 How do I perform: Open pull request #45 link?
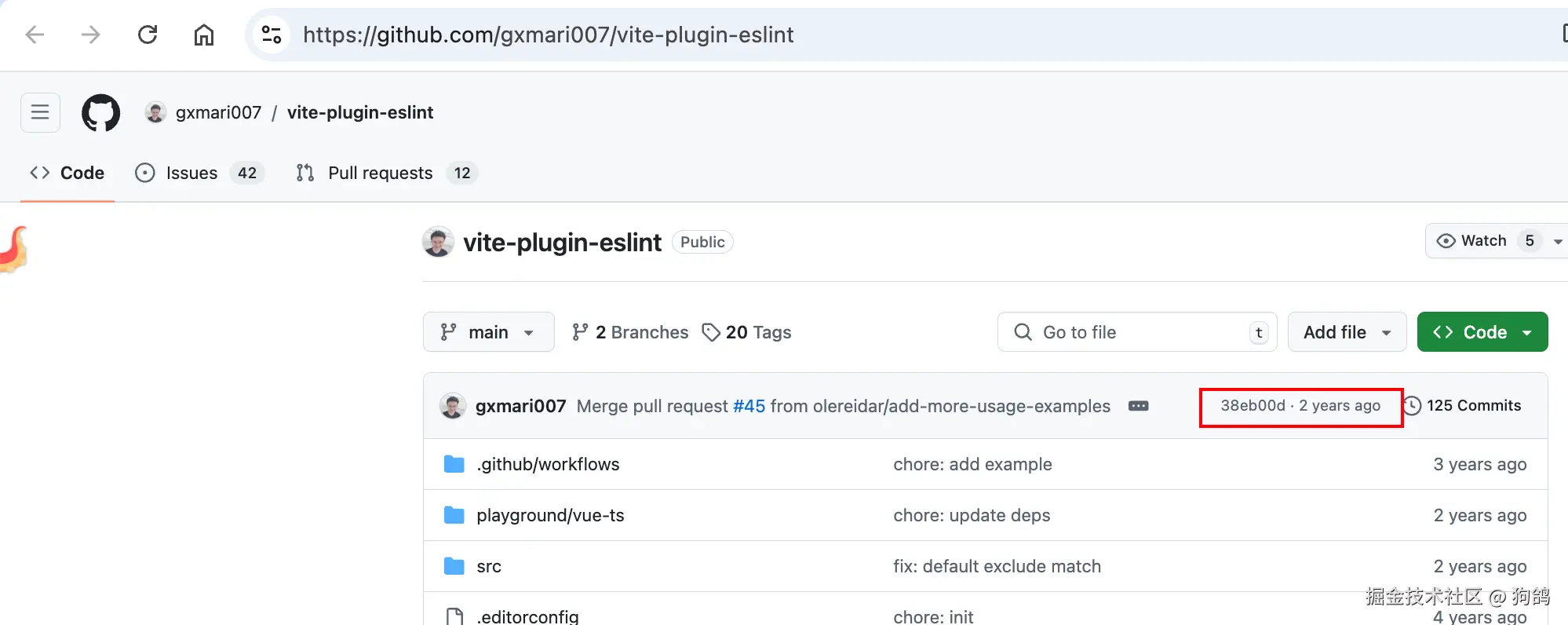coord(749,406)
